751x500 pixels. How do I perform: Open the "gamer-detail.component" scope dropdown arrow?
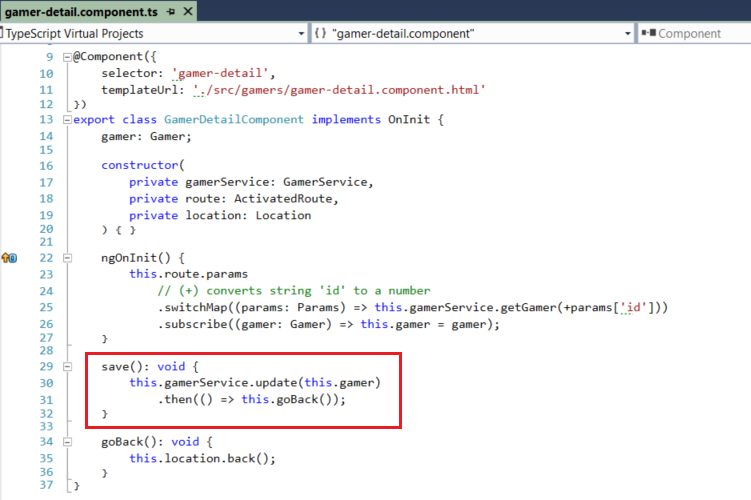[x=625, y=33]
